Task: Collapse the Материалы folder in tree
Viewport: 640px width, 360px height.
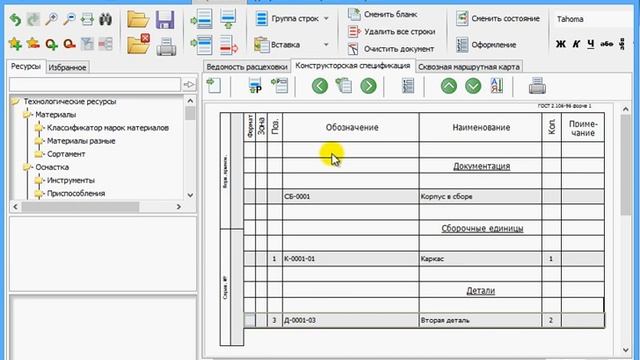Action: [x=27, y=115]
